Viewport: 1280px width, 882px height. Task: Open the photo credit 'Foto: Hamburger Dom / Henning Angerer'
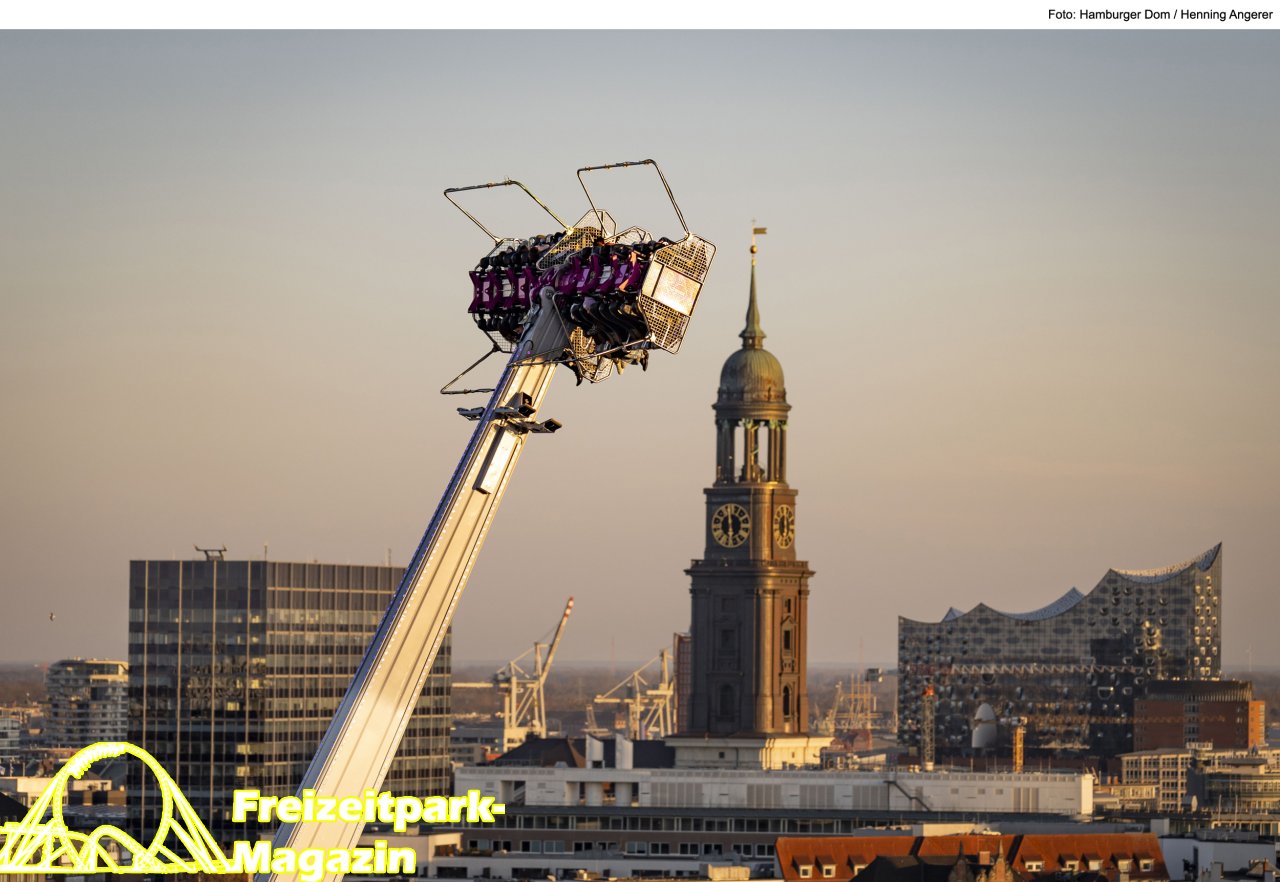(x=1159, y=15)
